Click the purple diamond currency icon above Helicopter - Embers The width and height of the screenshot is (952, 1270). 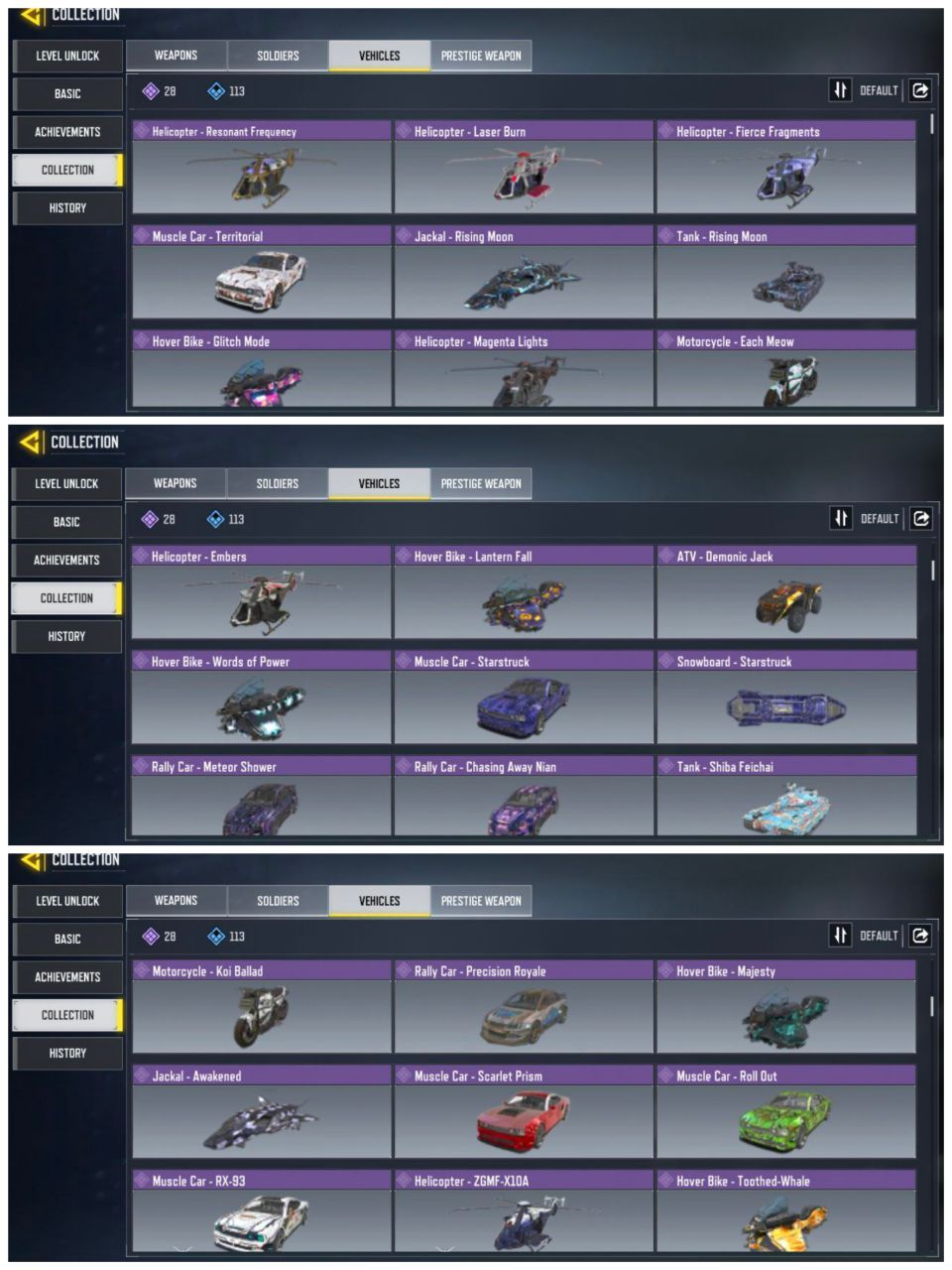tap(150, 519)
